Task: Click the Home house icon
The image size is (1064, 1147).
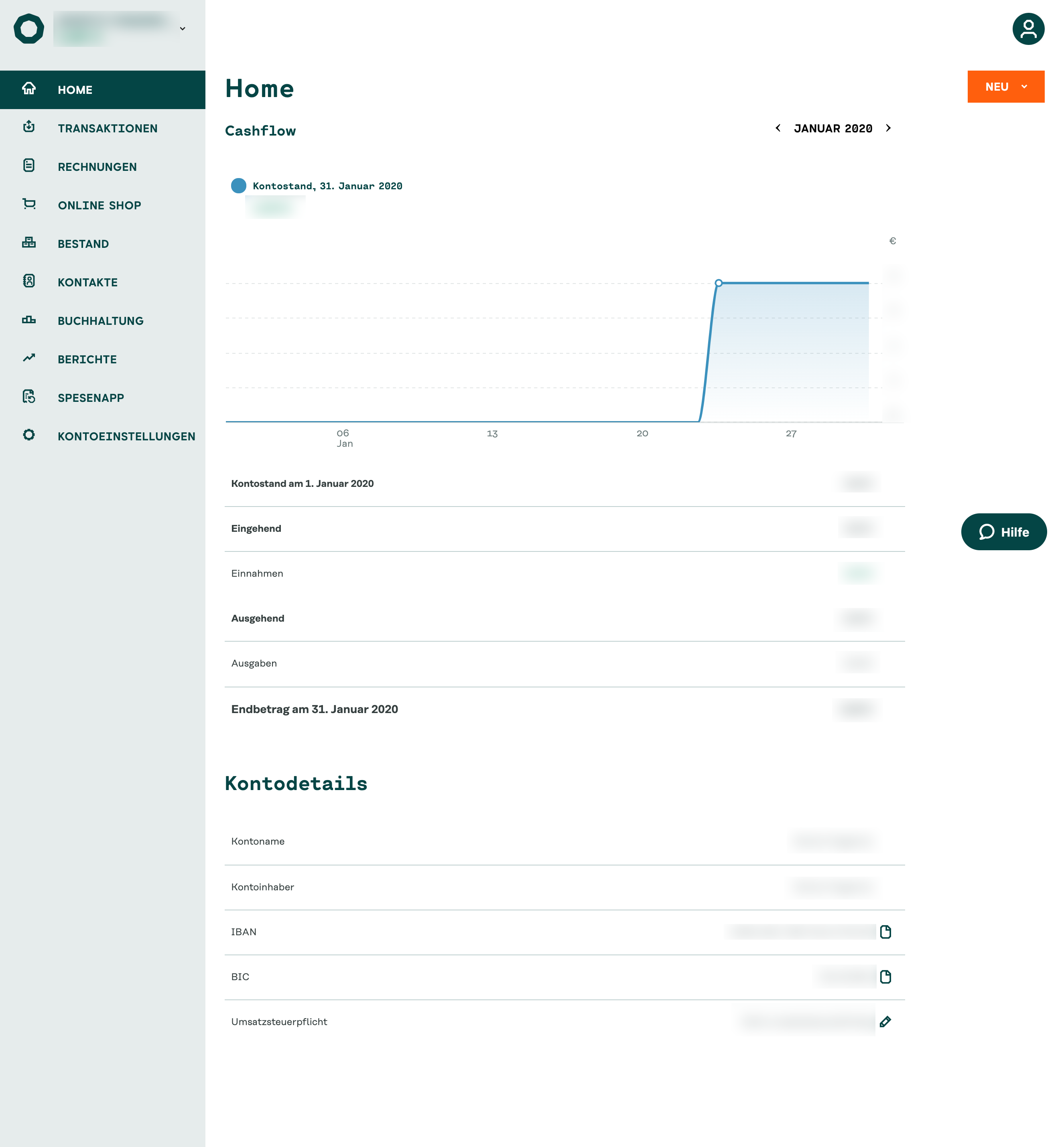Action: [29, 89]
